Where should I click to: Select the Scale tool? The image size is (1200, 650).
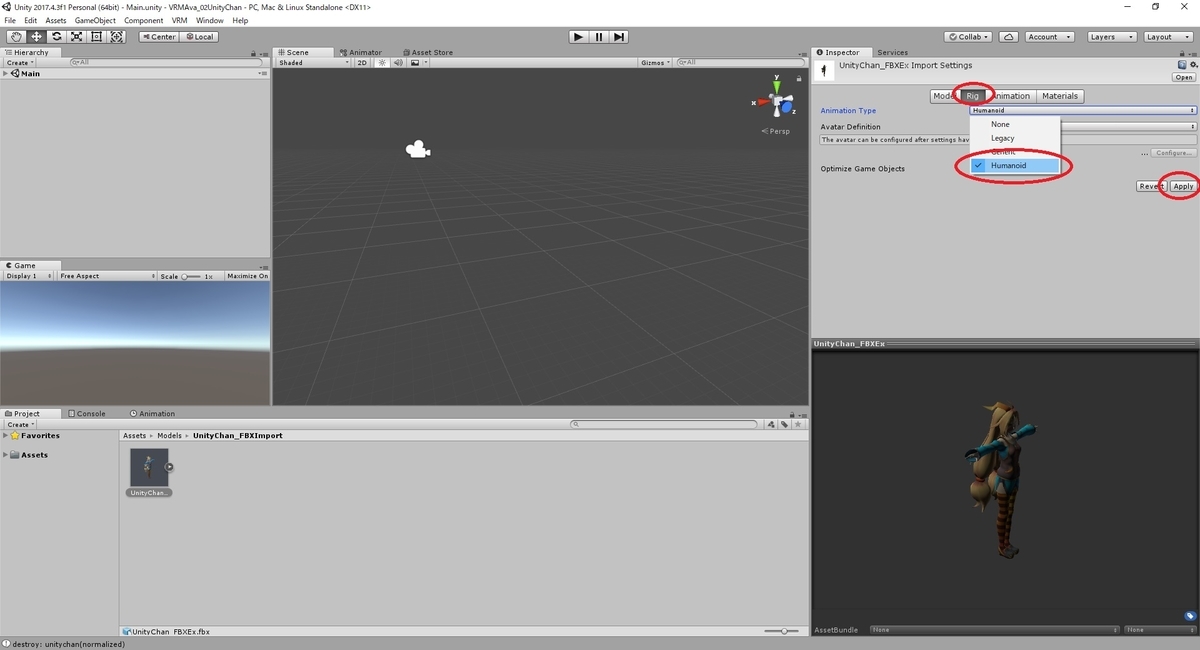coord(76,37)
